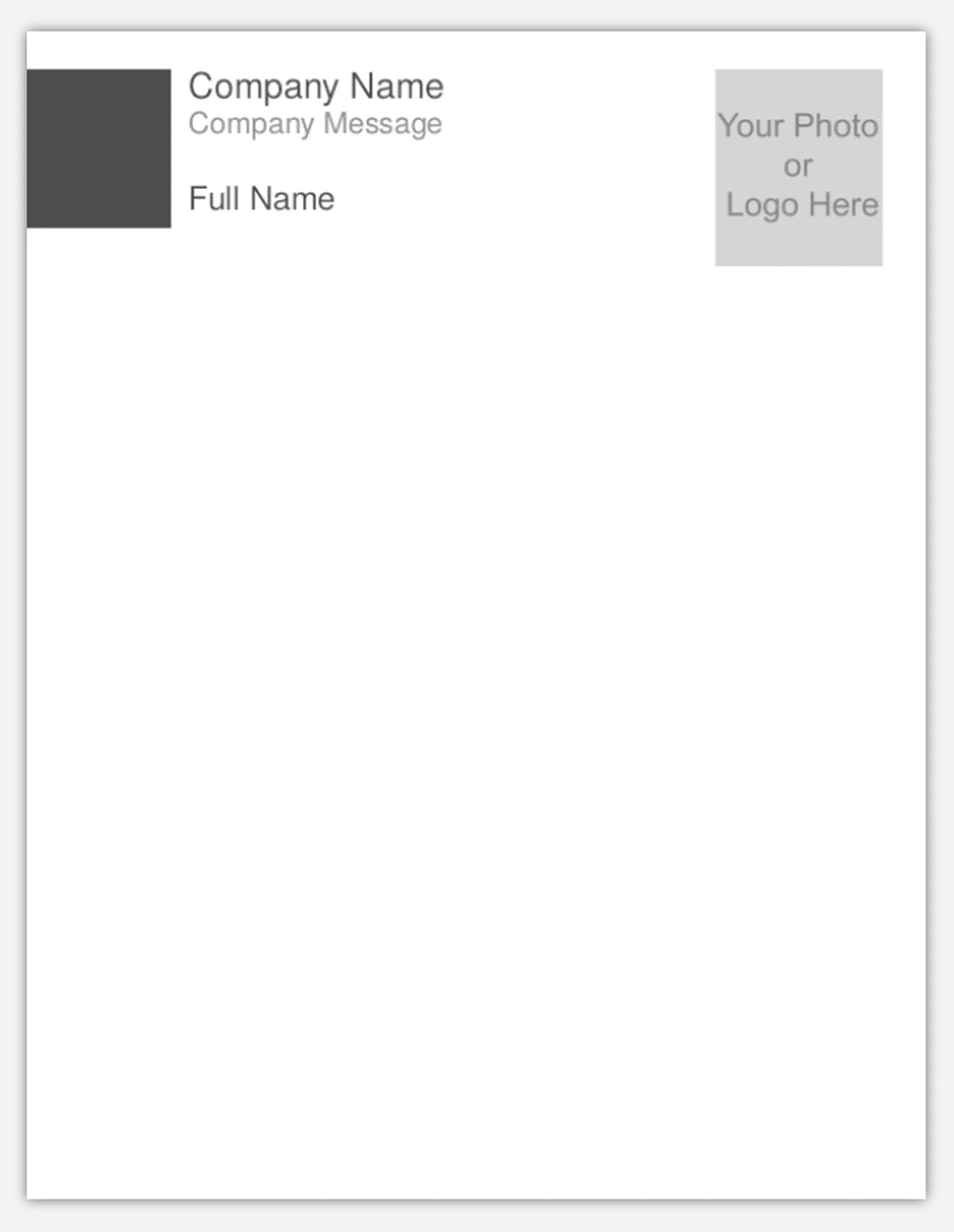Click the word 'Logo' in the placeholder
The height and width of the screenshot is (1232, 954).
click(x=762, y=206)
